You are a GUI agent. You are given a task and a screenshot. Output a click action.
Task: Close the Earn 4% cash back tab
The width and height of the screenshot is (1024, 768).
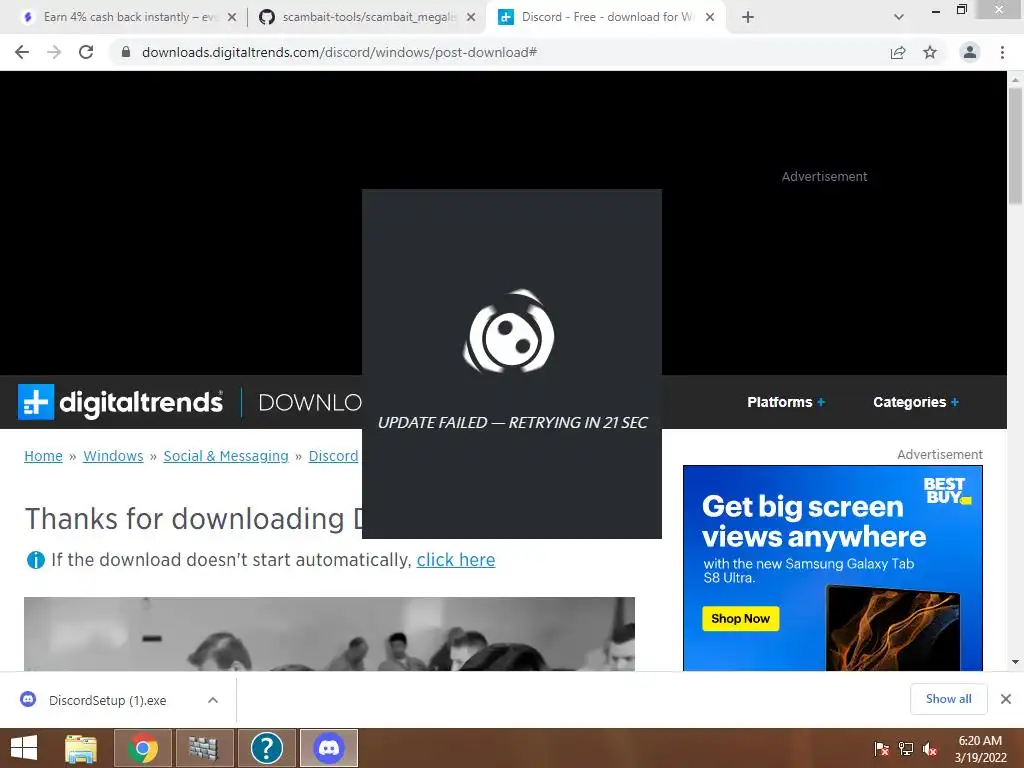coord(232,17)
